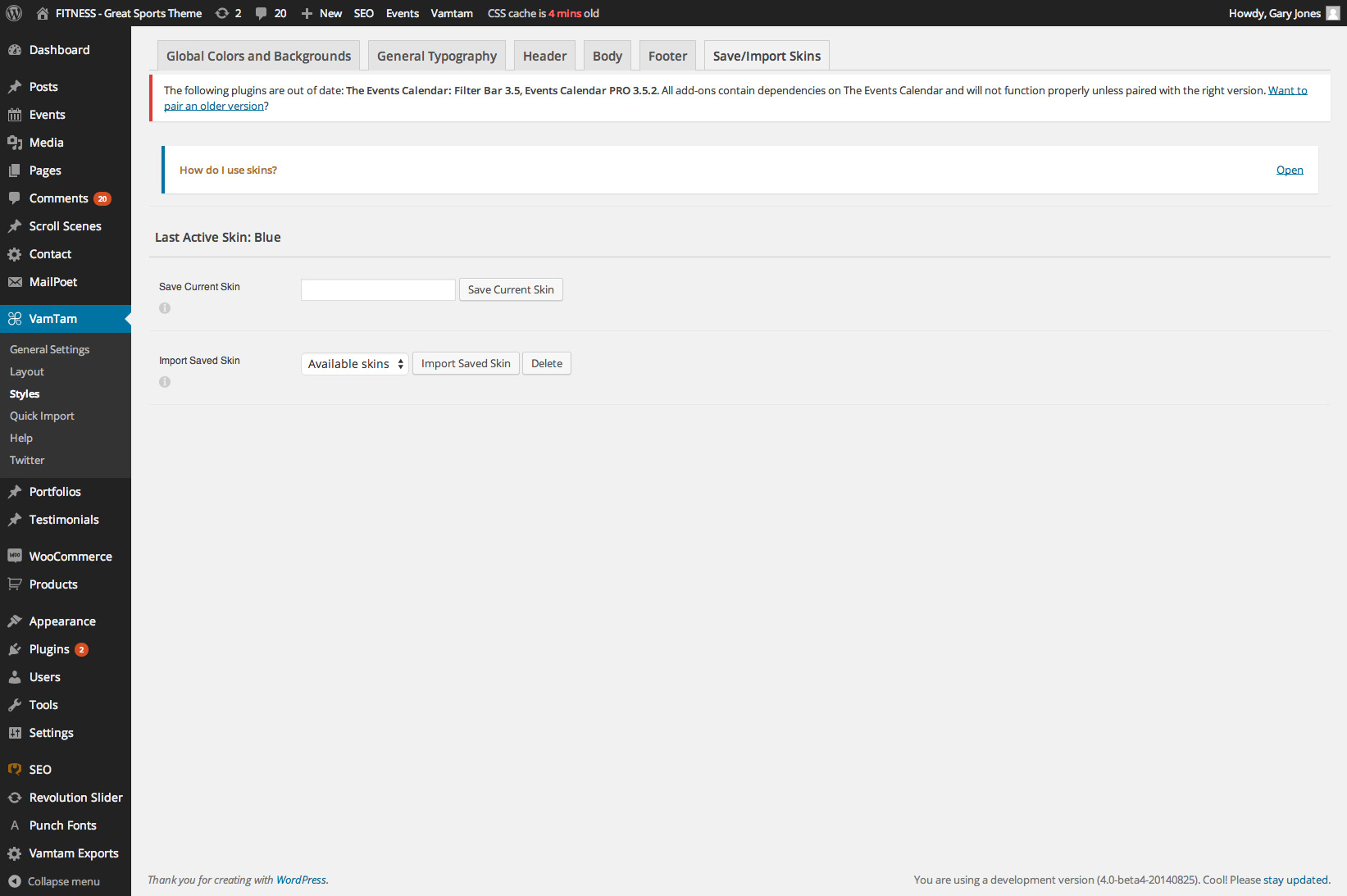This screenshot has height=896, width=1347.
Task: Switch to the General Typography tab
Action: 436,56
